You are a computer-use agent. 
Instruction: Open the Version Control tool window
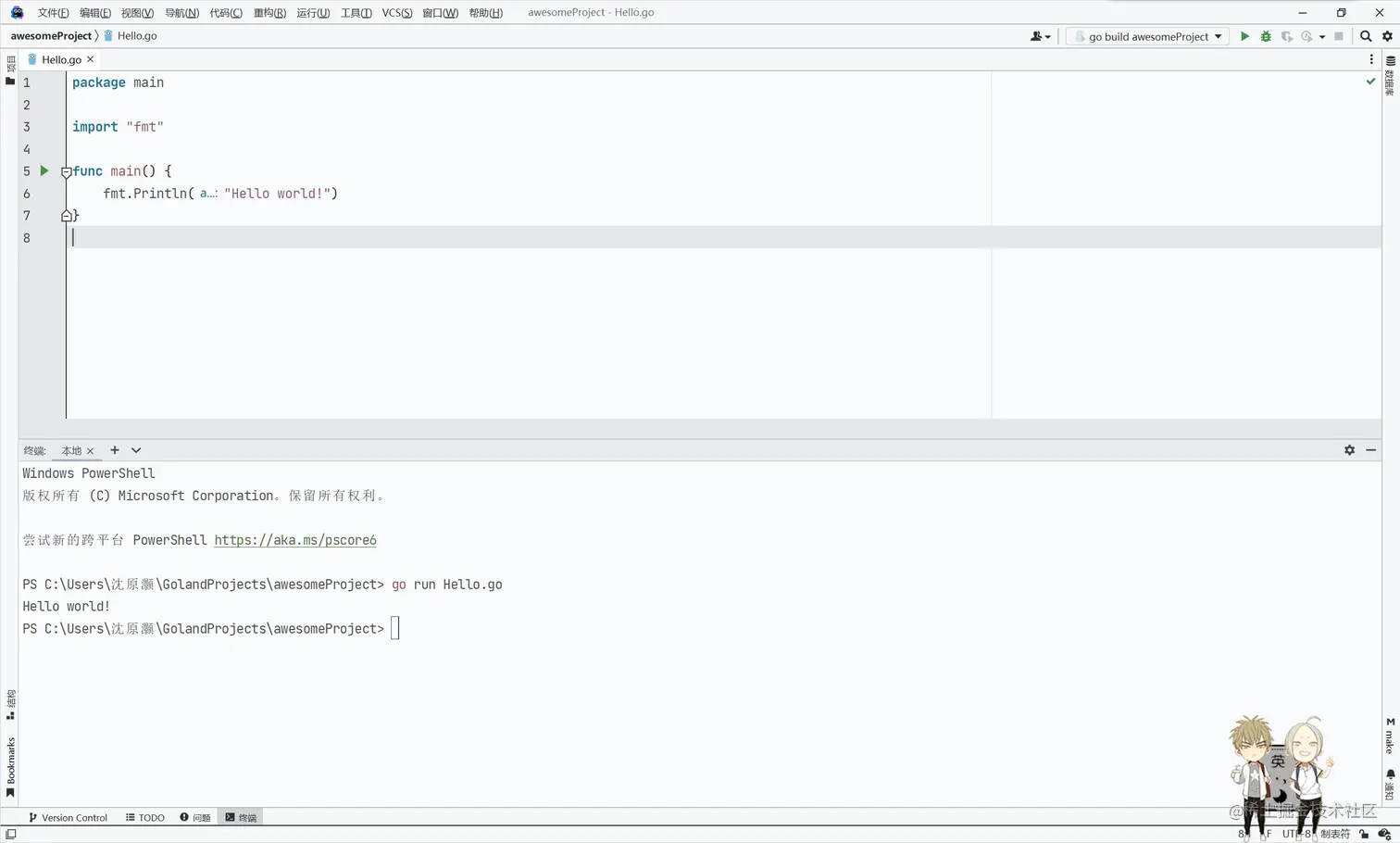(69, 817)
